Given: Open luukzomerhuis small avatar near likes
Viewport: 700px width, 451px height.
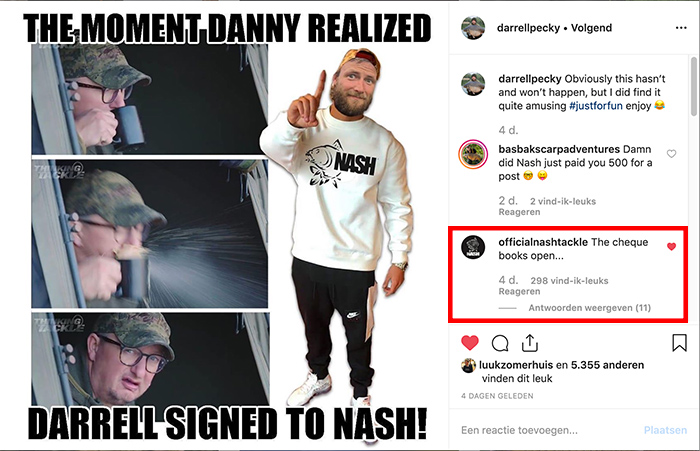Looking at the screenshot, I should click(x=468, y=365).
